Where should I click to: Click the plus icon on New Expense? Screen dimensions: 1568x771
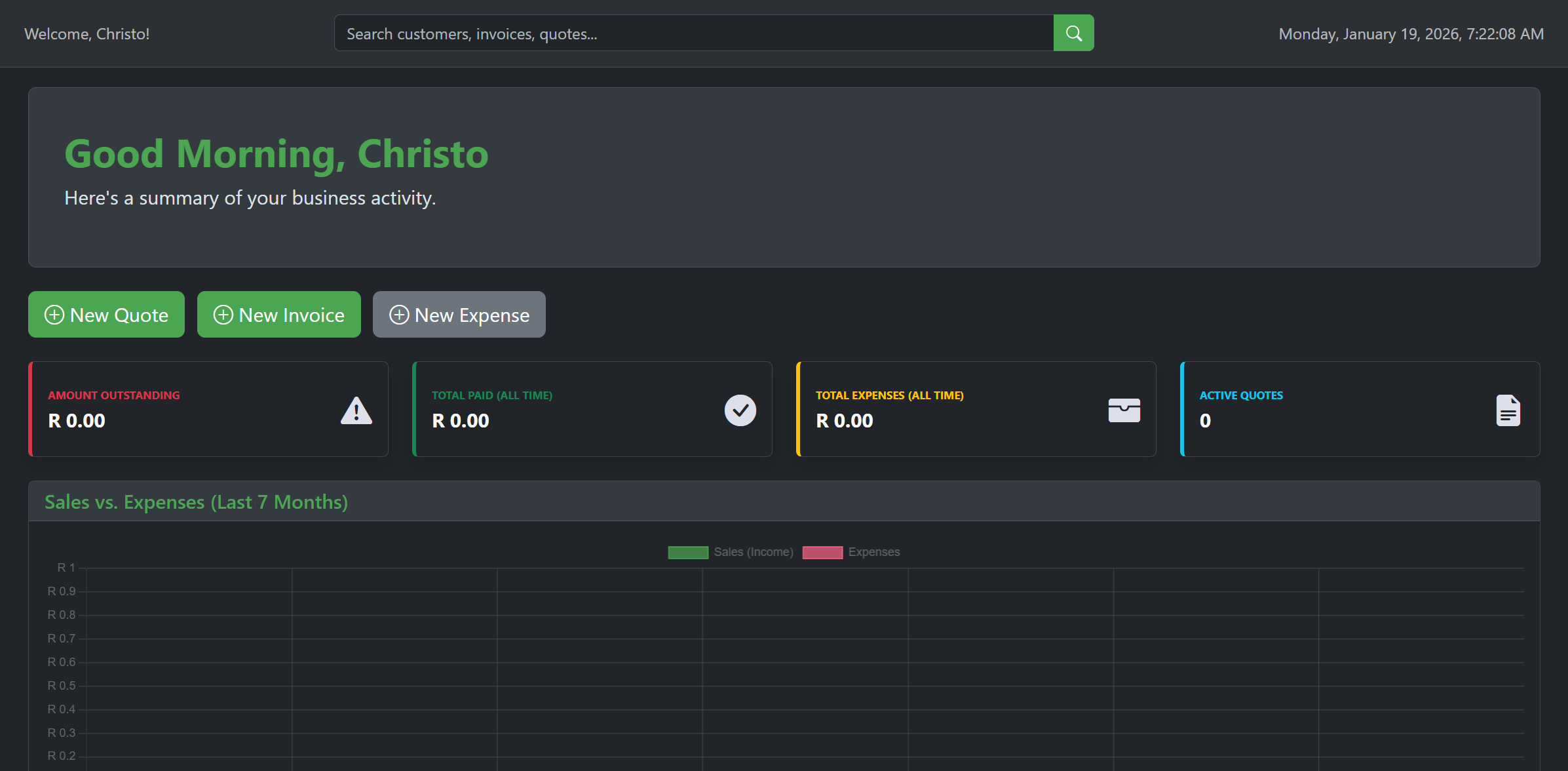(x=399, y=315)
